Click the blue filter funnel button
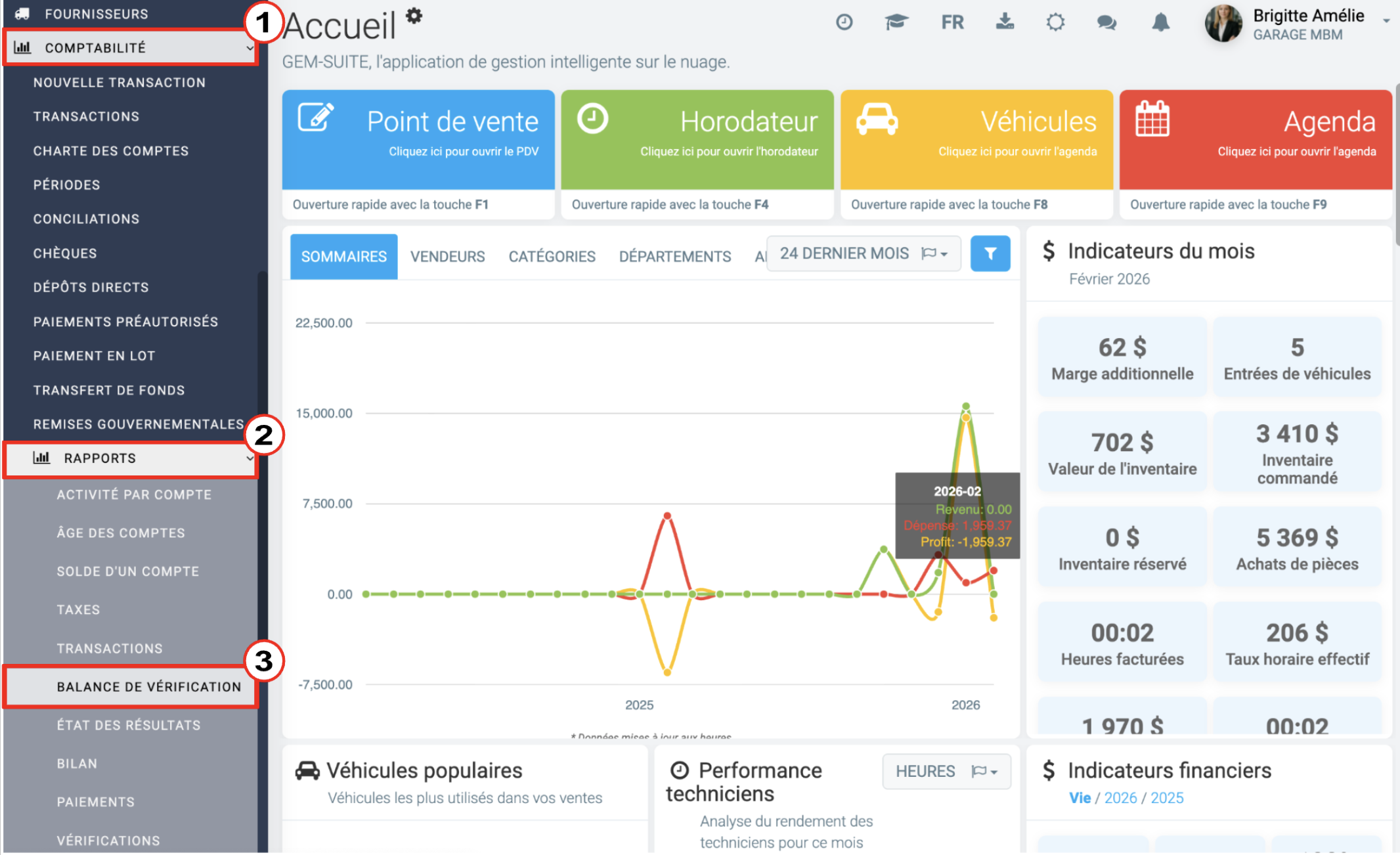Viewport: 1400px width, 855px height. pos(990,253)
